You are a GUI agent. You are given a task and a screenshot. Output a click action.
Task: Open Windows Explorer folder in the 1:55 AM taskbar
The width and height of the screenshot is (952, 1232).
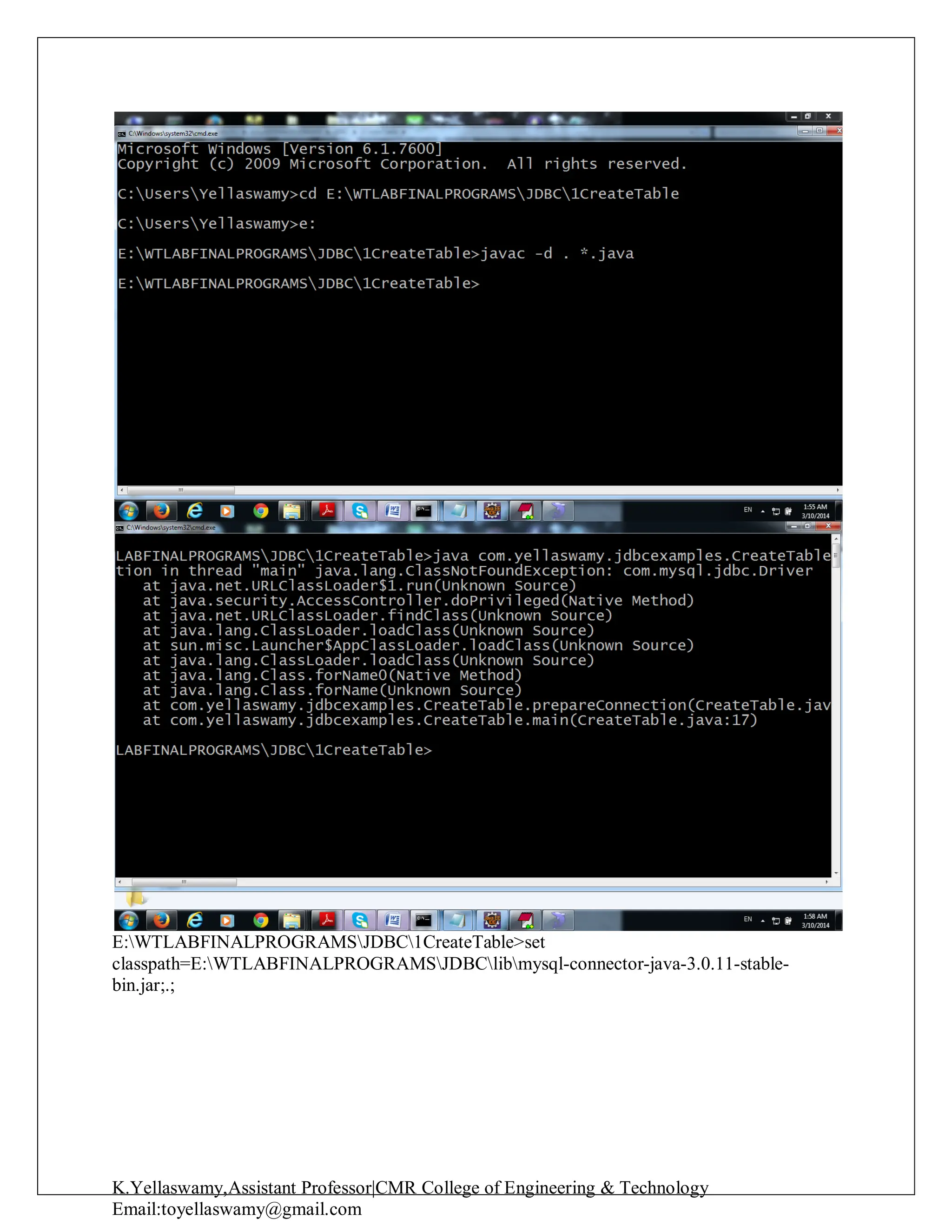click(291, 511)
